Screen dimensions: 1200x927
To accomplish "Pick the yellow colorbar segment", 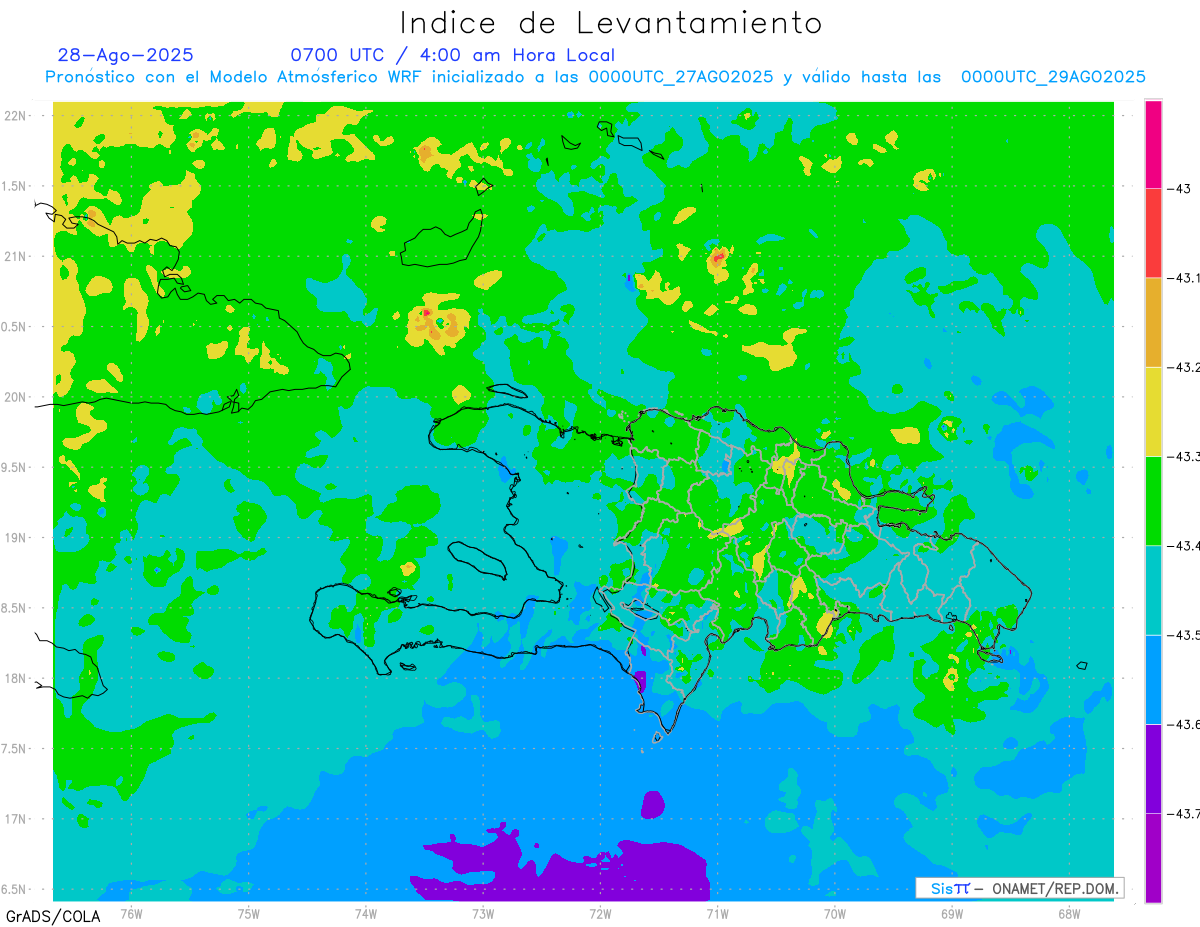I will click(x=1153, y=411).
